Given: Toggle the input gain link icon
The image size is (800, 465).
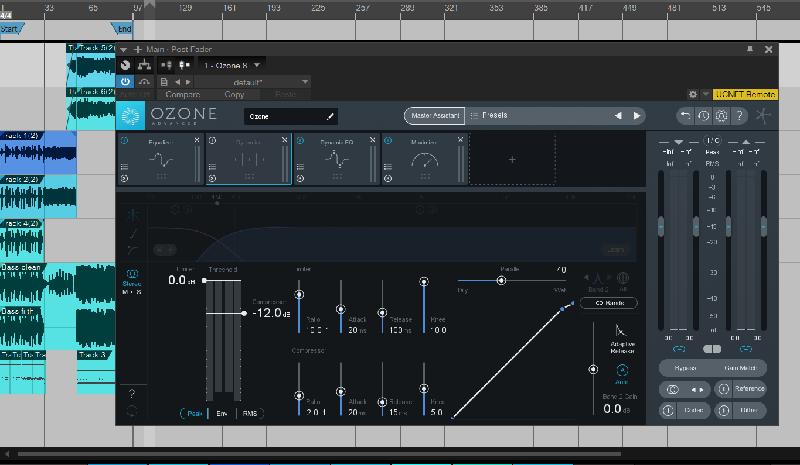Looking at the screenshot, I should coord(679,349).
